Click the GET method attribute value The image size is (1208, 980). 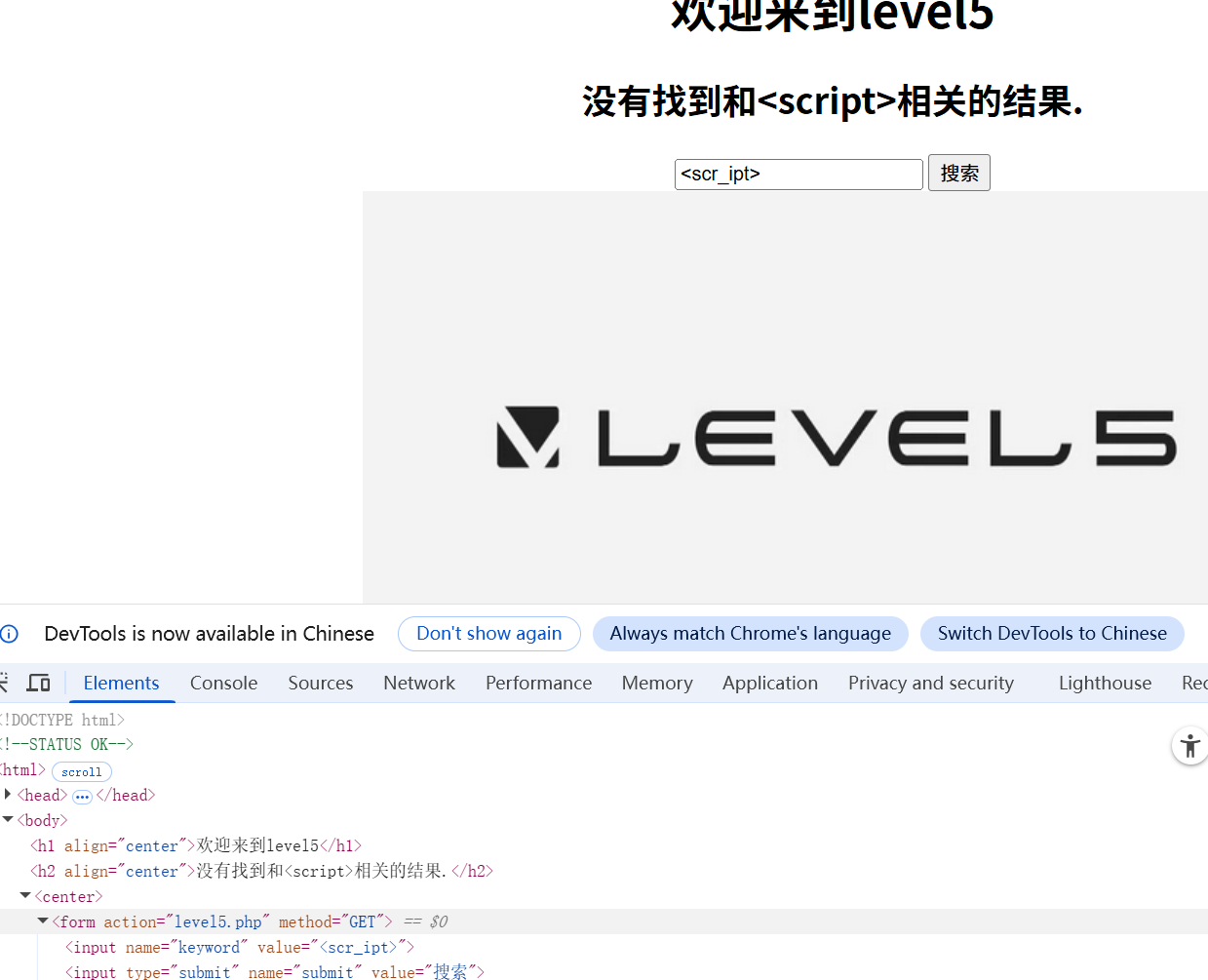(x=363, y=921)
